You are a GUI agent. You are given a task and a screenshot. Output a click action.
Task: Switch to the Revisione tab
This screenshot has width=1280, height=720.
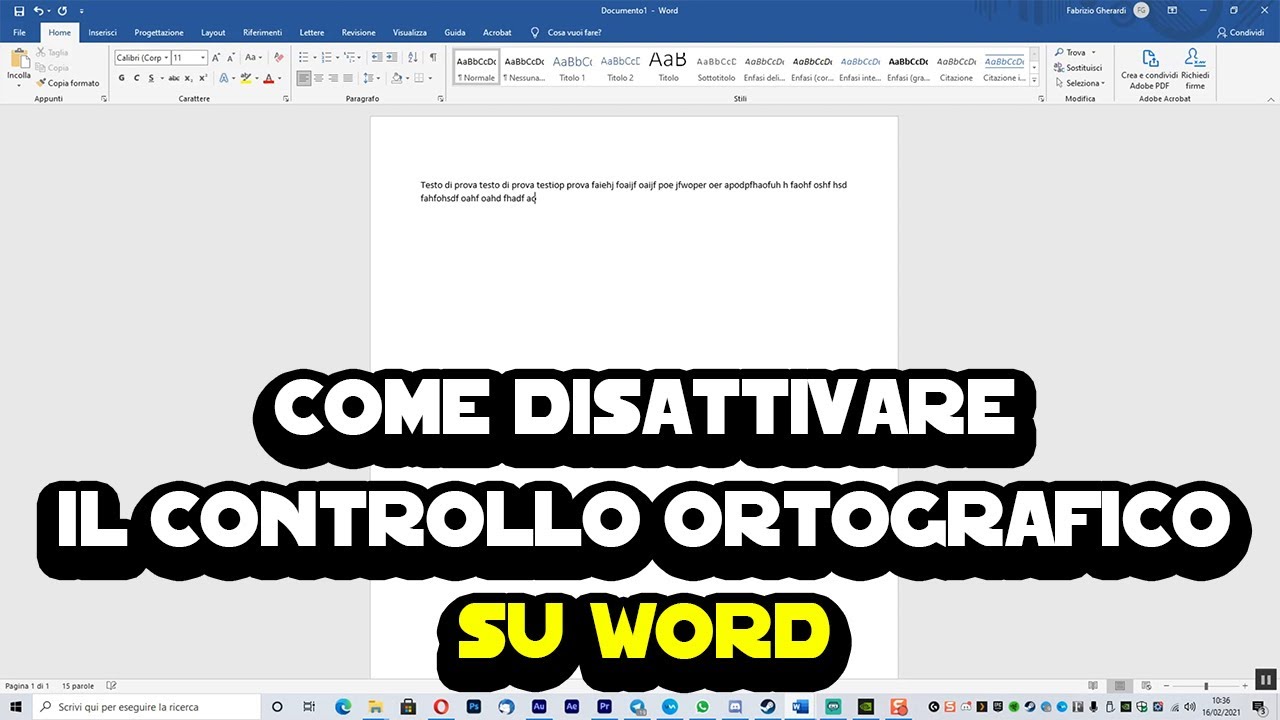(358, 32)
